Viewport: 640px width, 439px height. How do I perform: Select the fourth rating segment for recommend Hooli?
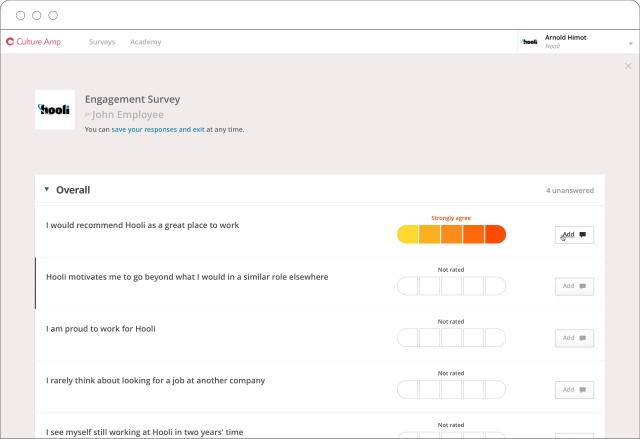(473, 234)
